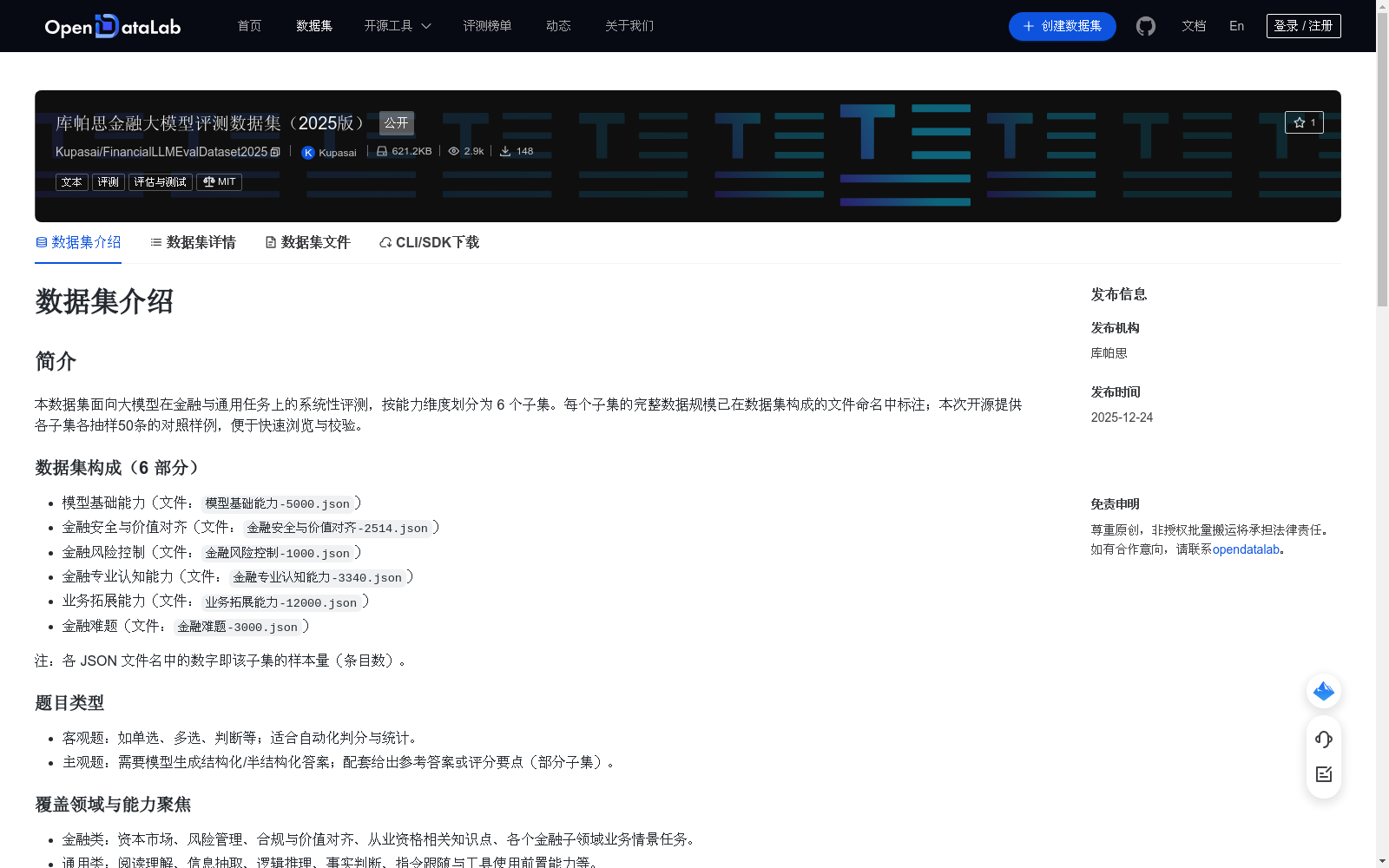Click file name 金融安全与价值对齐-2514.json

point(338,528)
